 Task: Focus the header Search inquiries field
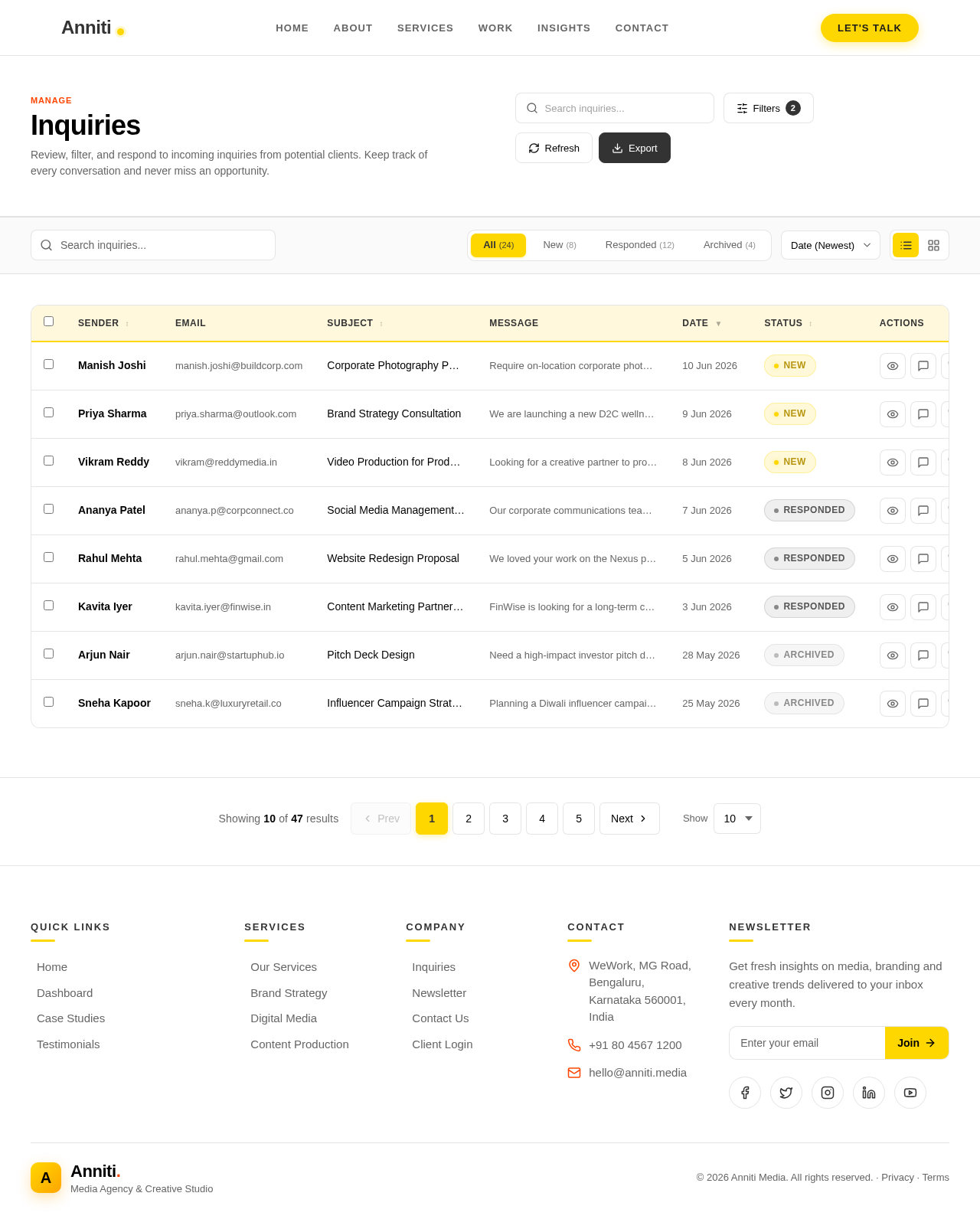pyautogui.click(x=615, y=108)
